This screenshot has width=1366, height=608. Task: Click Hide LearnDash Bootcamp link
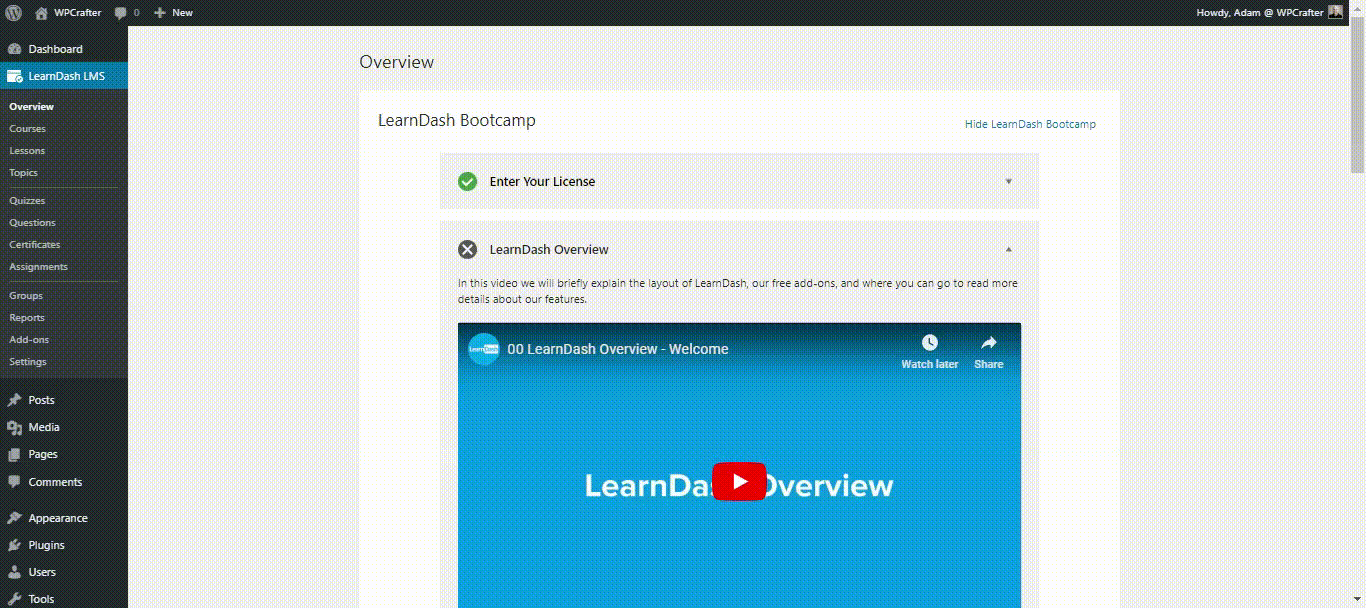[1030, 124]
